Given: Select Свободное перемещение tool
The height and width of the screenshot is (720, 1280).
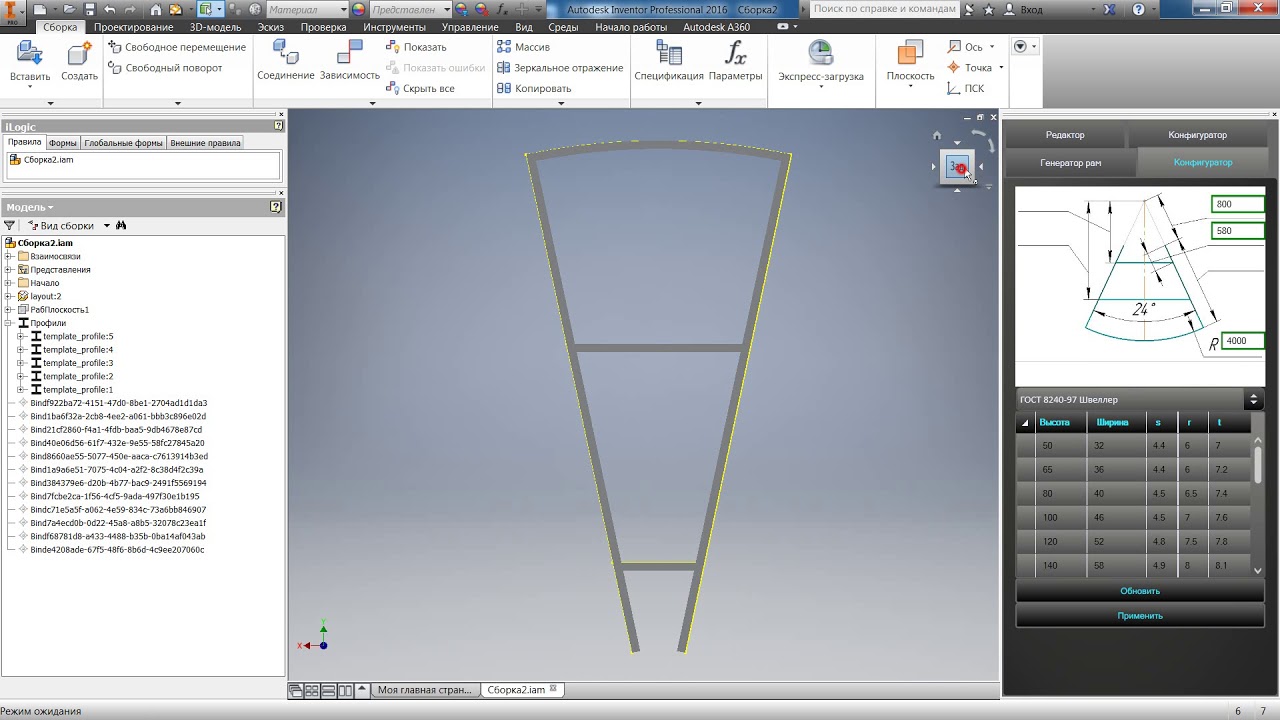Looking at the screenshot, I should tap(177, 47).
